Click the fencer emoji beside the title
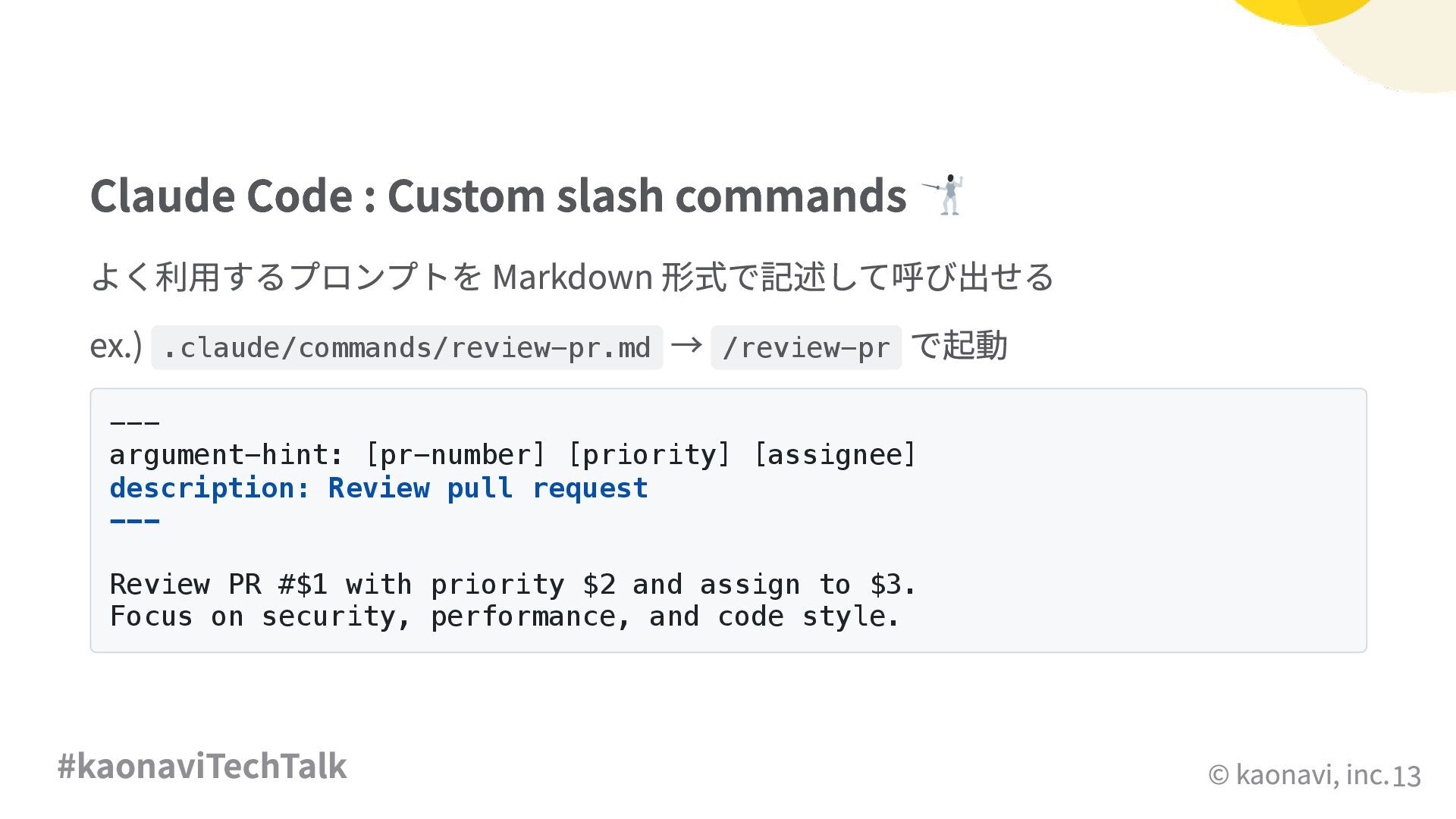The width and height of the screenshot is (1456, 819). coord(943,195)
